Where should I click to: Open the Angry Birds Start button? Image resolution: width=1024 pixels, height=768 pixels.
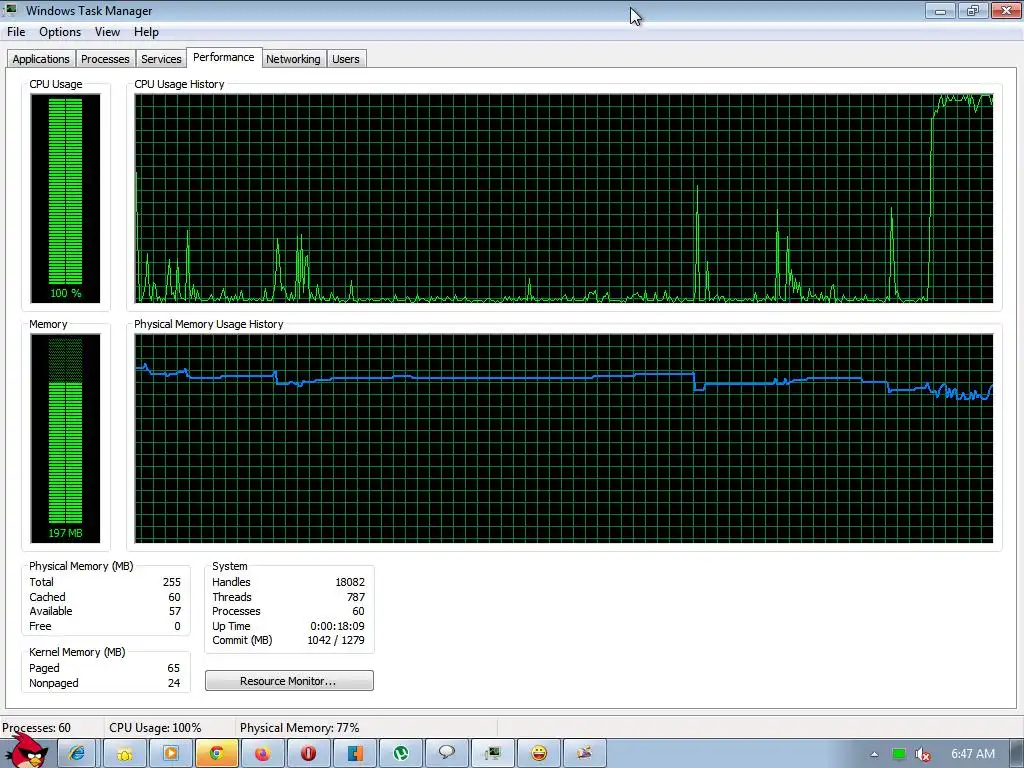point(26,750)
